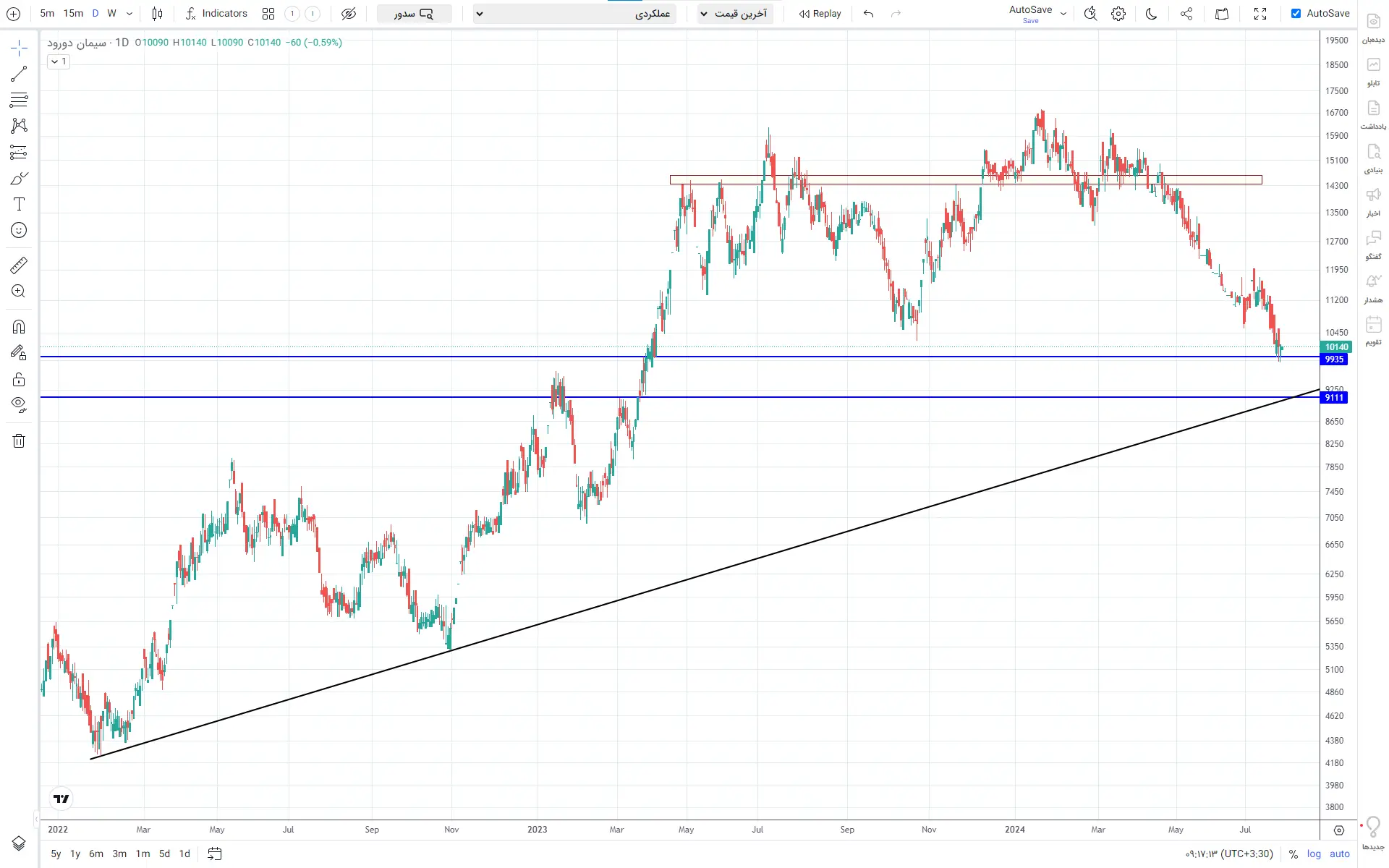Set date range to 1y
This screenshot has width=1389, height=868.
(75, 854)
